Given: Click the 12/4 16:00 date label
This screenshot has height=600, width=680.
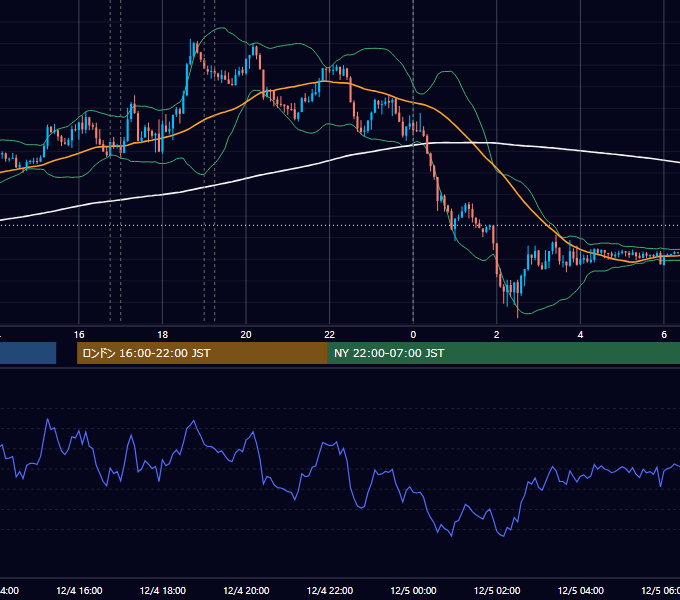Looking at the screenshot, I should (x=79, y=590).
